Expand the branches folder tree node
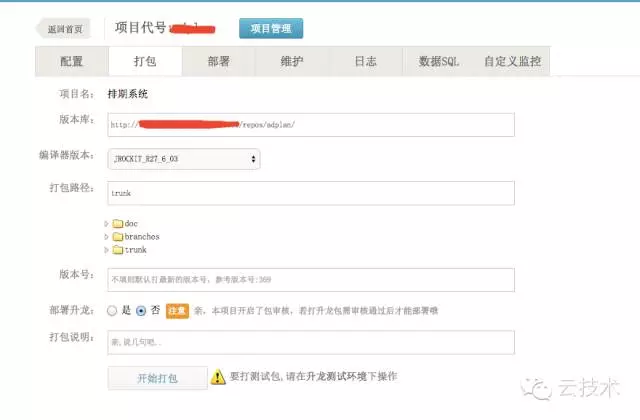This screenshot has width=640, height=420. coord(107,237)
